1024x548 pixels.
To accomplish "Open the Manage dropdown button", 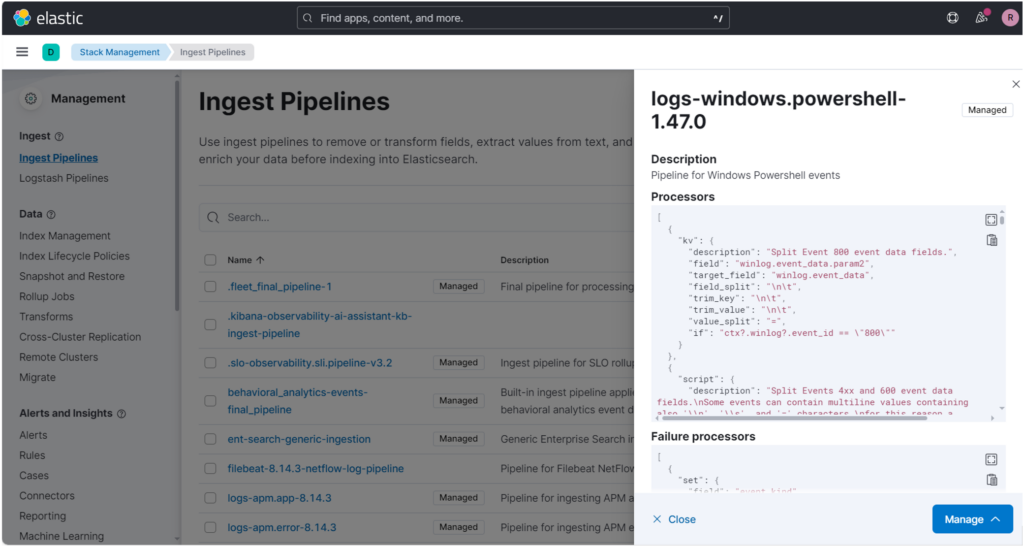I will tap(972, 519).
